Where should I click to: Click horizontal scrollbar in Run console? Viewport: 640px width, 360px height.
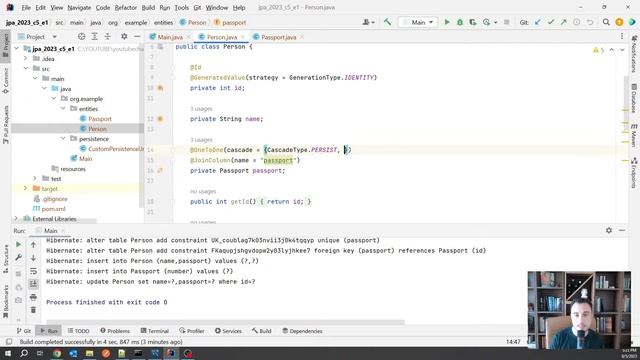(225, 322)
